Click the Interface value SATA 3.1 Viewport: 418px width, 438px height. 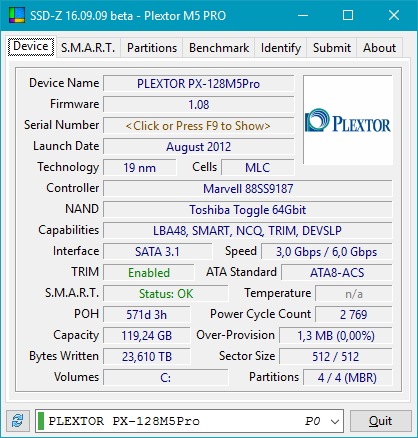[x=157, y=252]
